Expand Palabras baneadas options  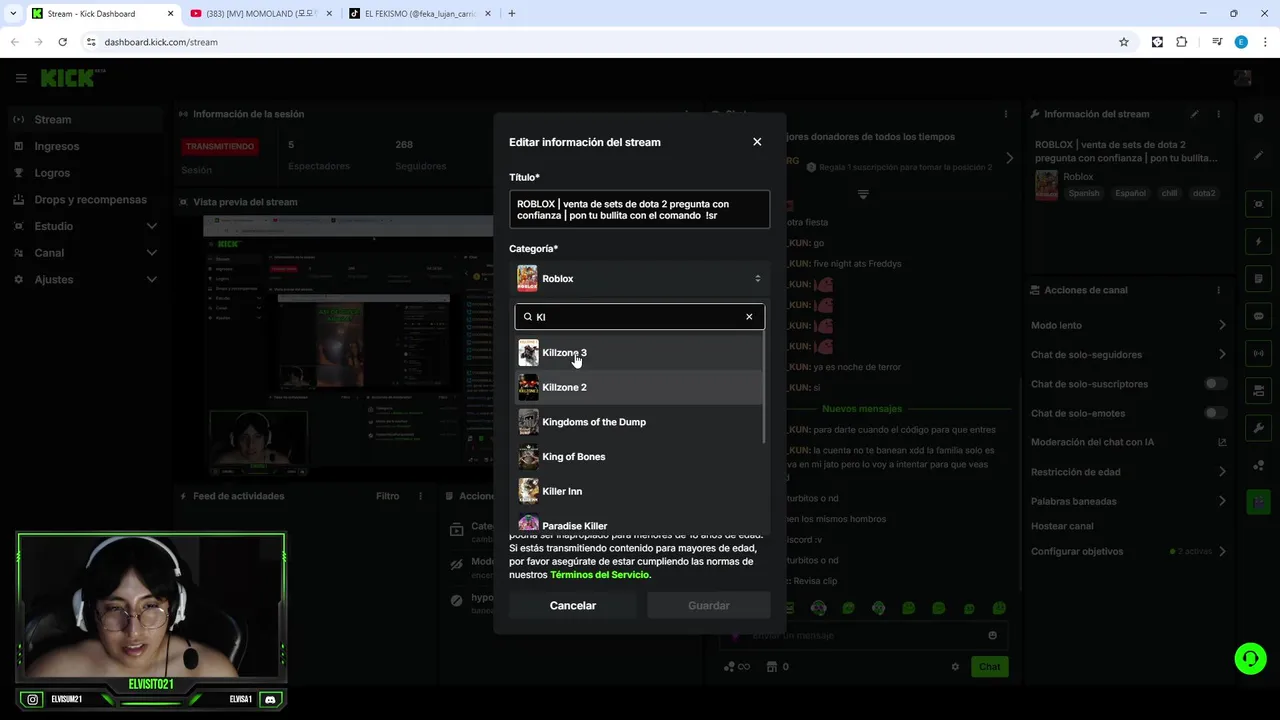coord(1222,501)
